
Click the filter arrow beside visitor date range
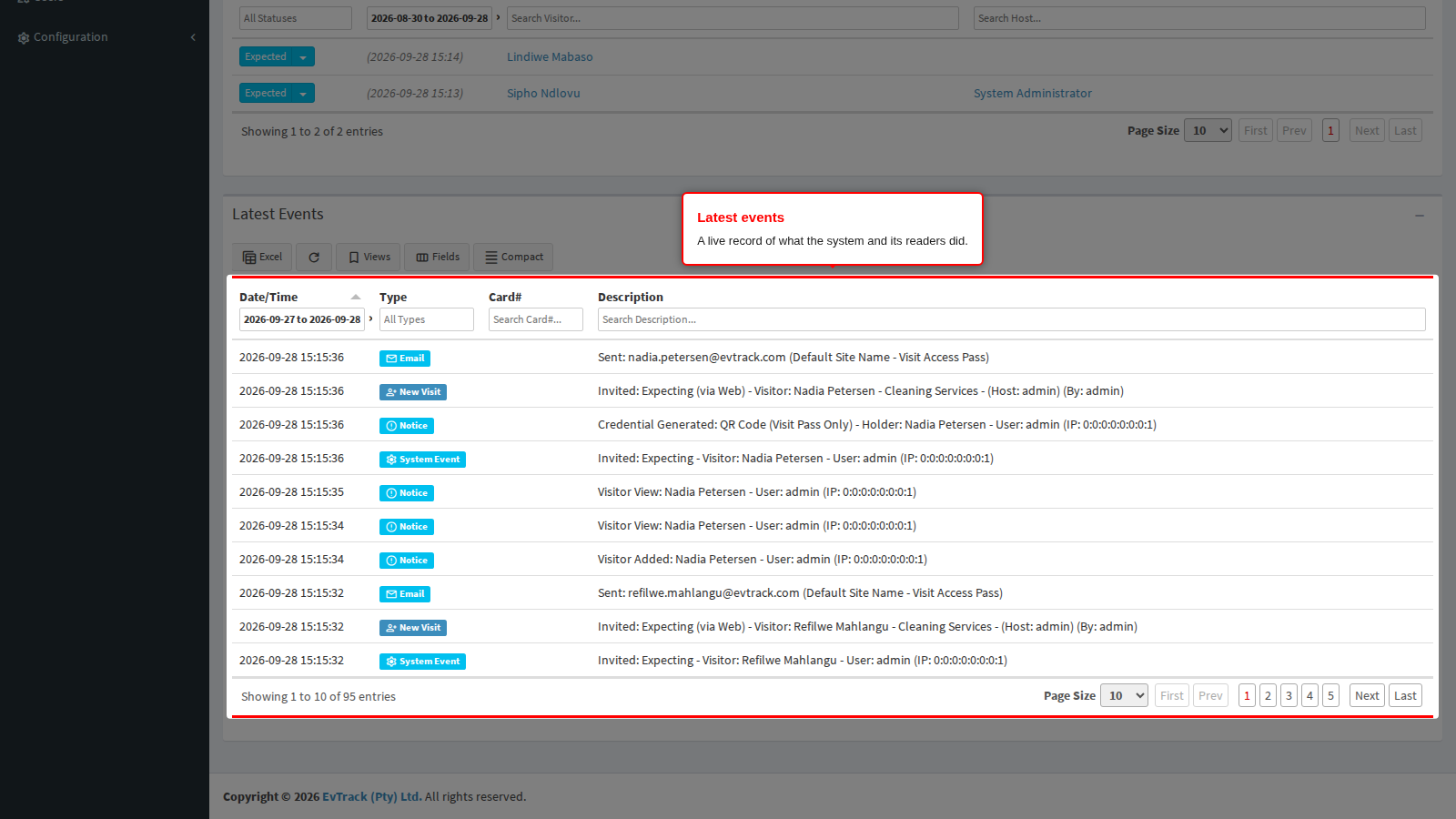(499, 17)
